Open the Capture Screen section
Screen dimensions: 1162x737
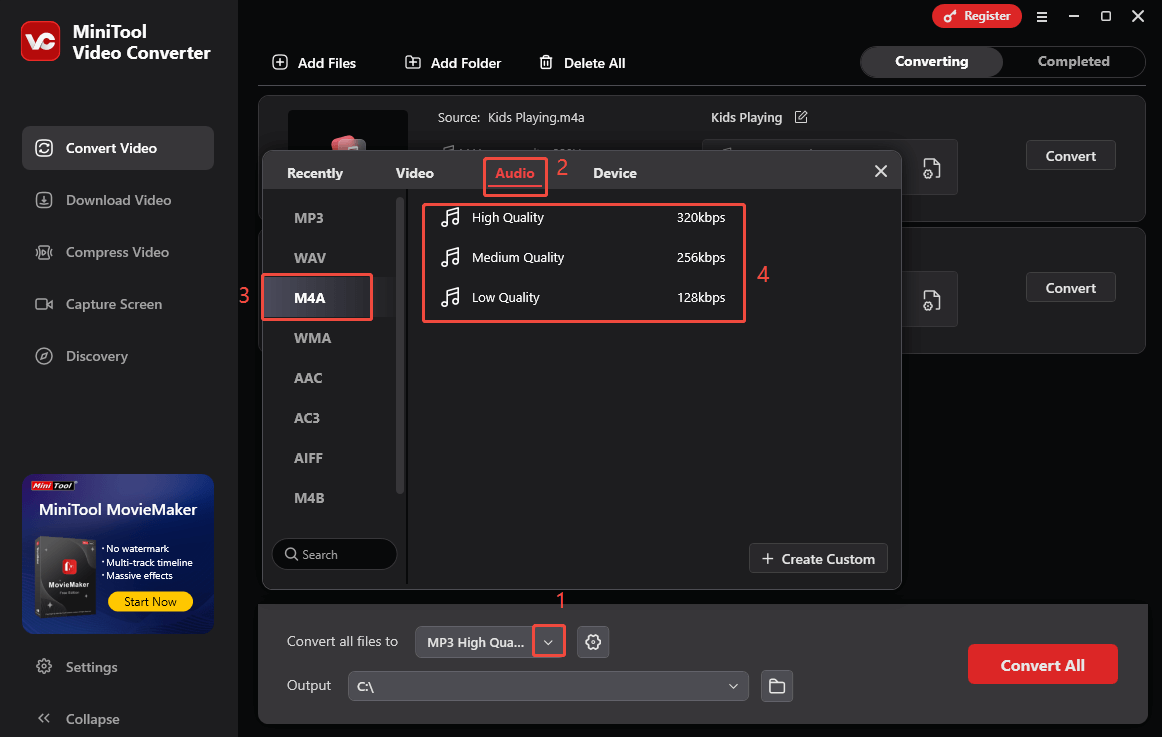pos(99,304)
